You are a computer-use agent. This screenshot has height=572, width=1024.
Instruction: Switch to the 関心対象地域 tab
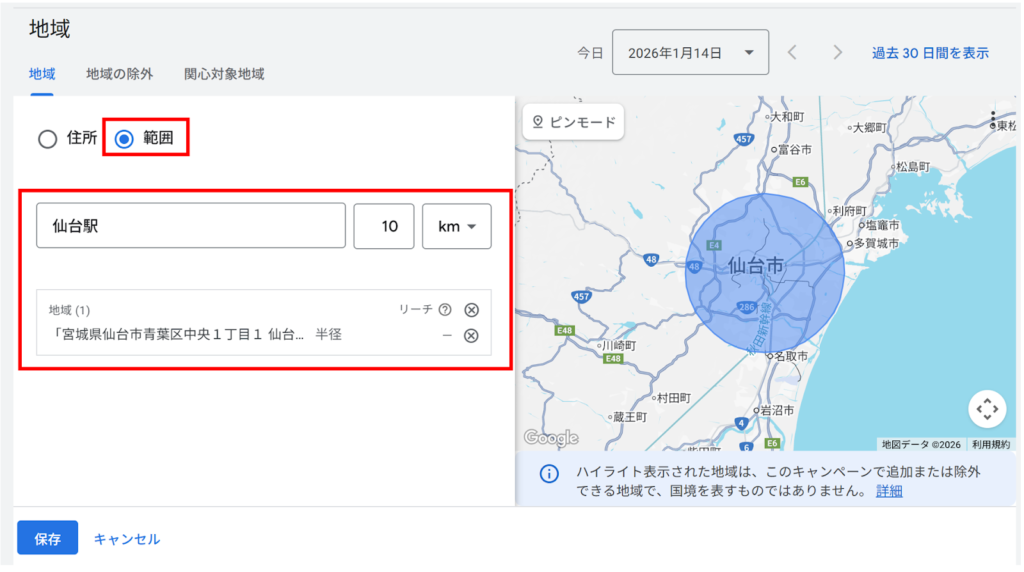pyautogui.click(x=224, y=74)
